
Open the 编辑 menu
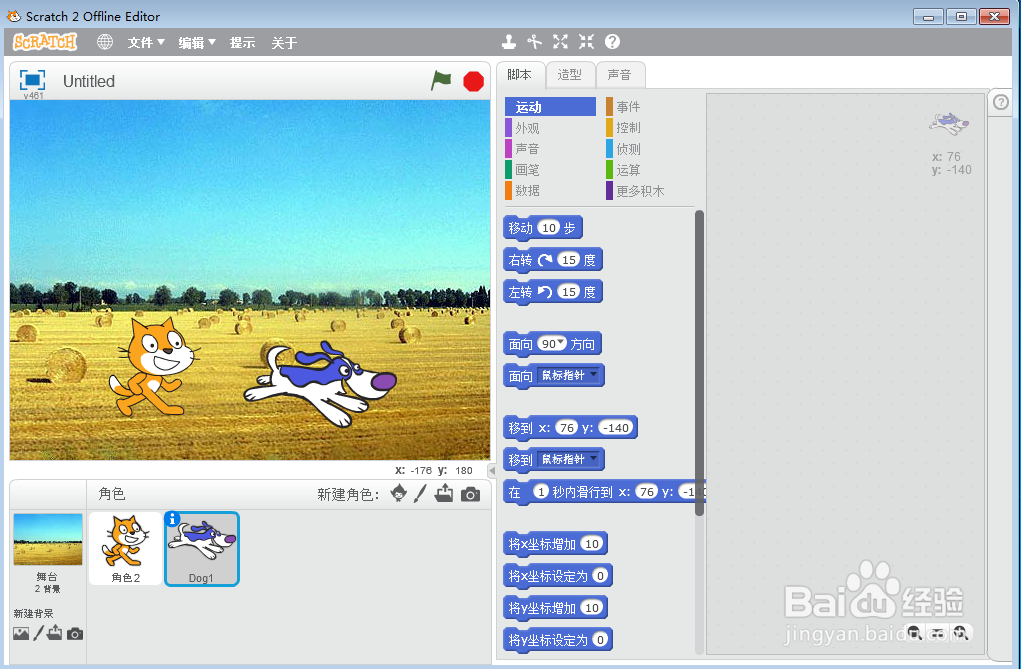(197, 43)
